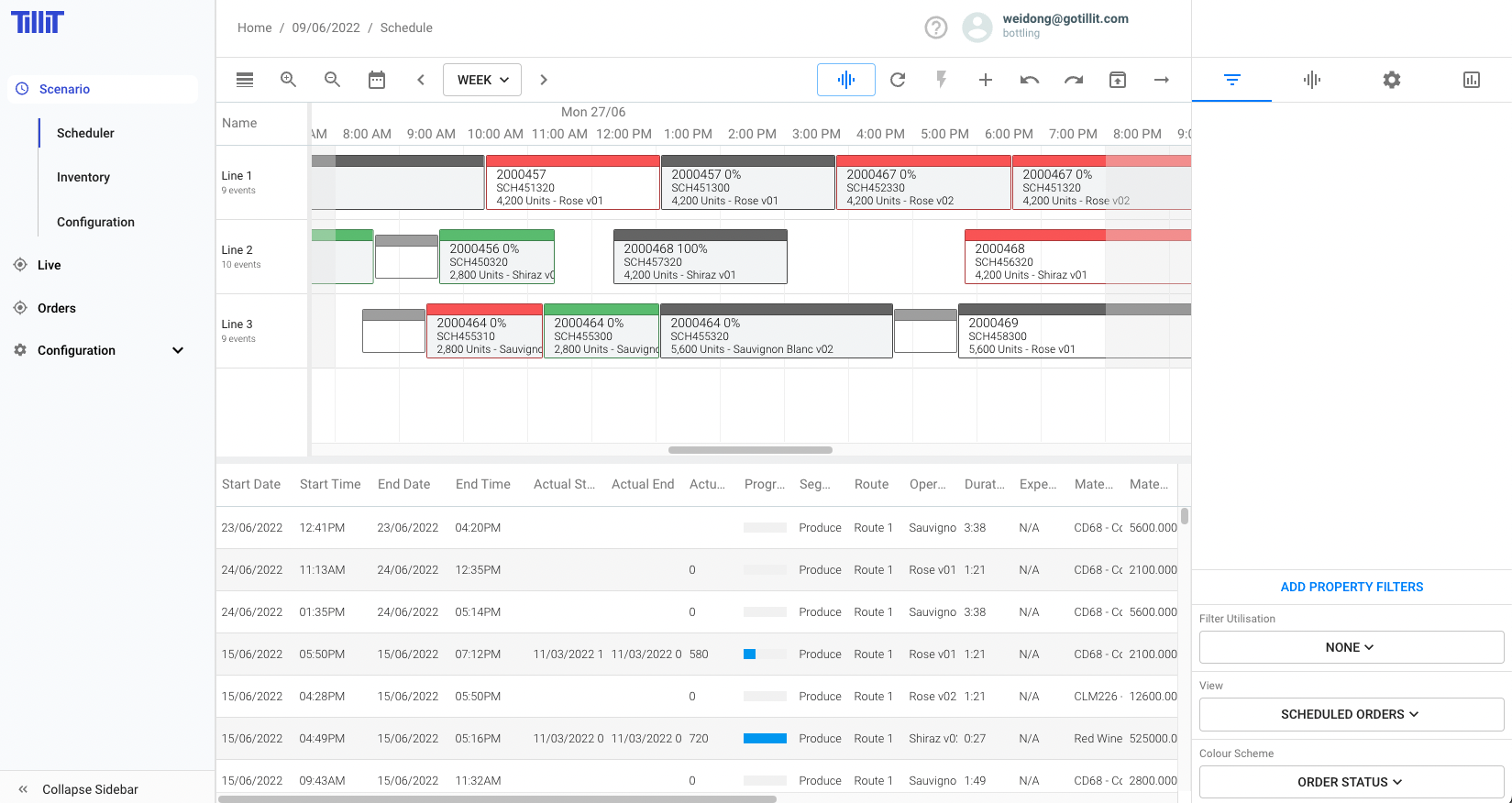Open the Filter Utilisation NONE dropdown
This screenshot has height=803, width=1512.
pyautogui.click(x=1351, y=647)
